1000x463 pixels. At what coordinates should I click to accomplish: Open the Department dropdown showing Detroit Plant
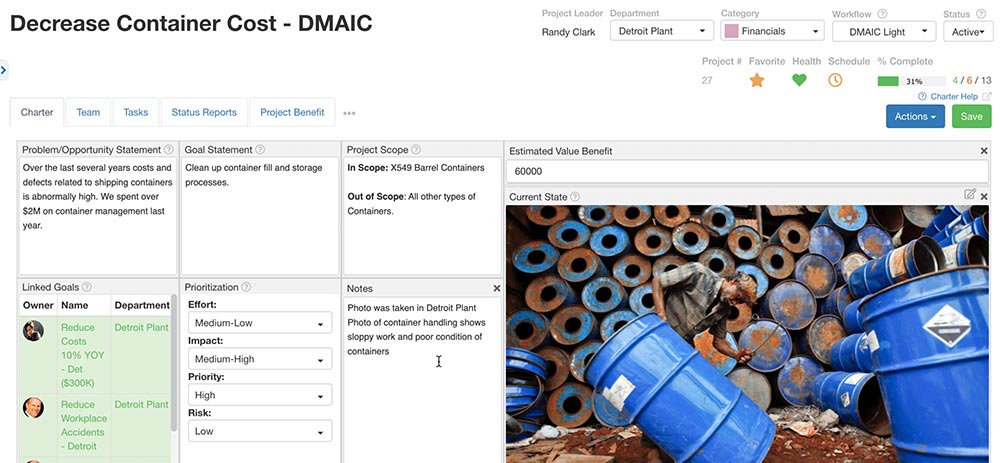click(661, 31)
